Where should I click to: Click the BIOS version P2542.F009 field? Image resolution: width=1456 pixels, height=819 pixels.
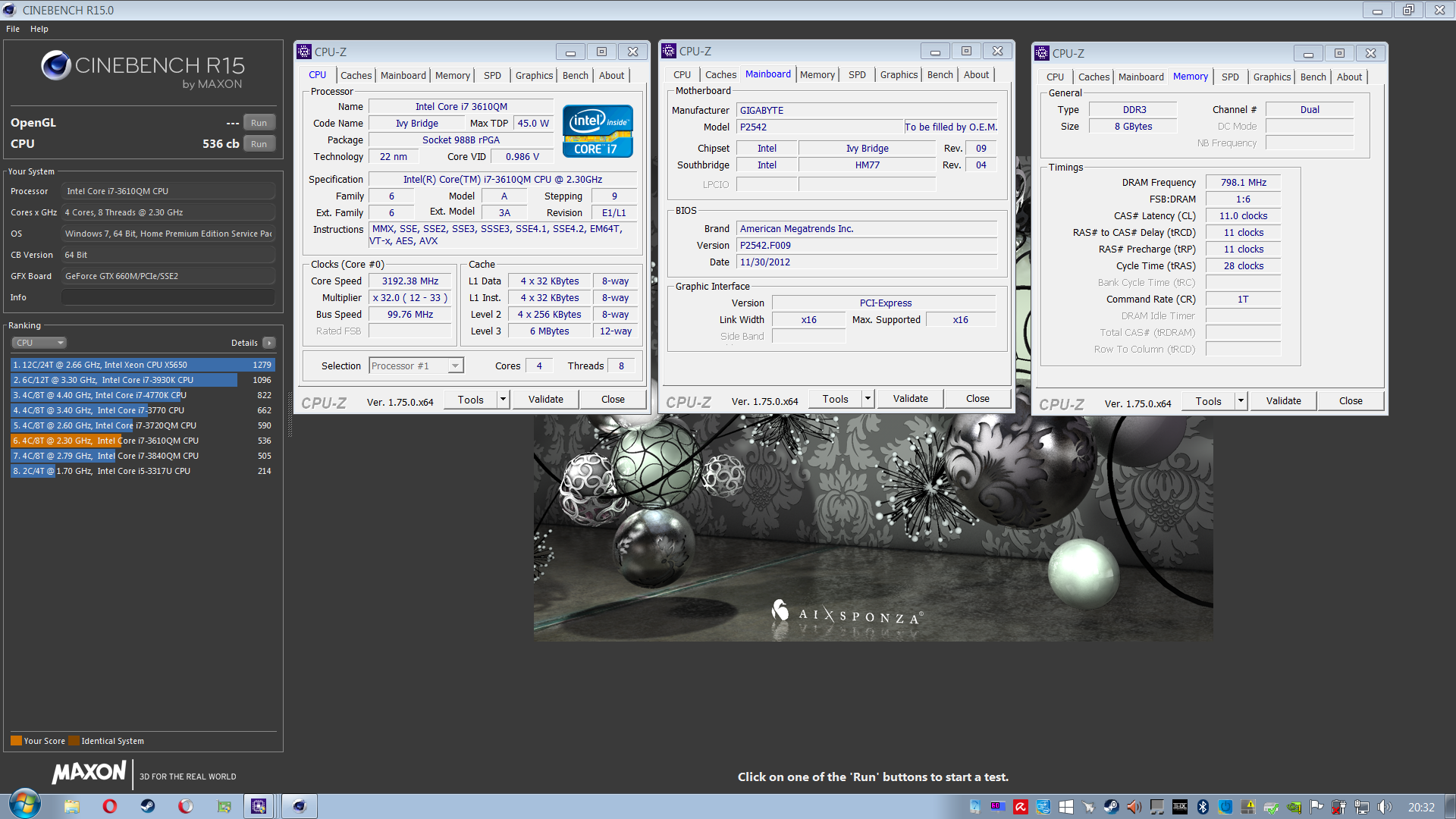(867, 246)
